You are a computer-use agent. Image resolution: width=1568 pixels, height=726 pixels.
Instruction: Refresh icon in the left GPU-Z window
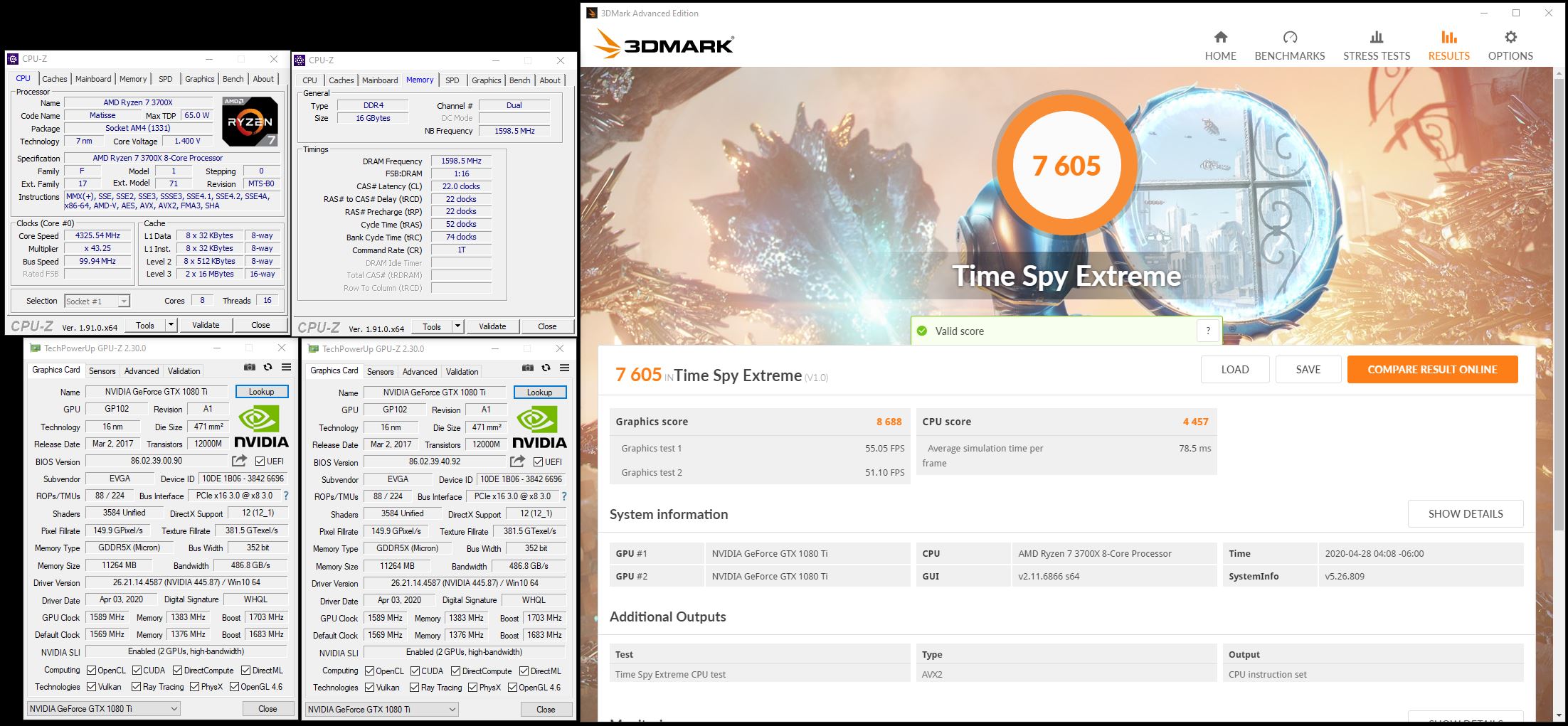tap(267, 367)
